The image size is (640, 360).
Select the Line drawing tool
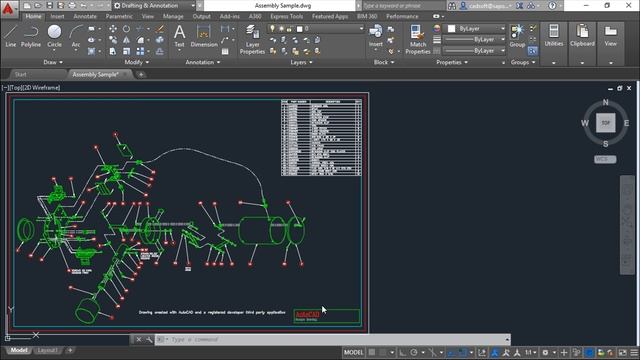tap(11, 36)
